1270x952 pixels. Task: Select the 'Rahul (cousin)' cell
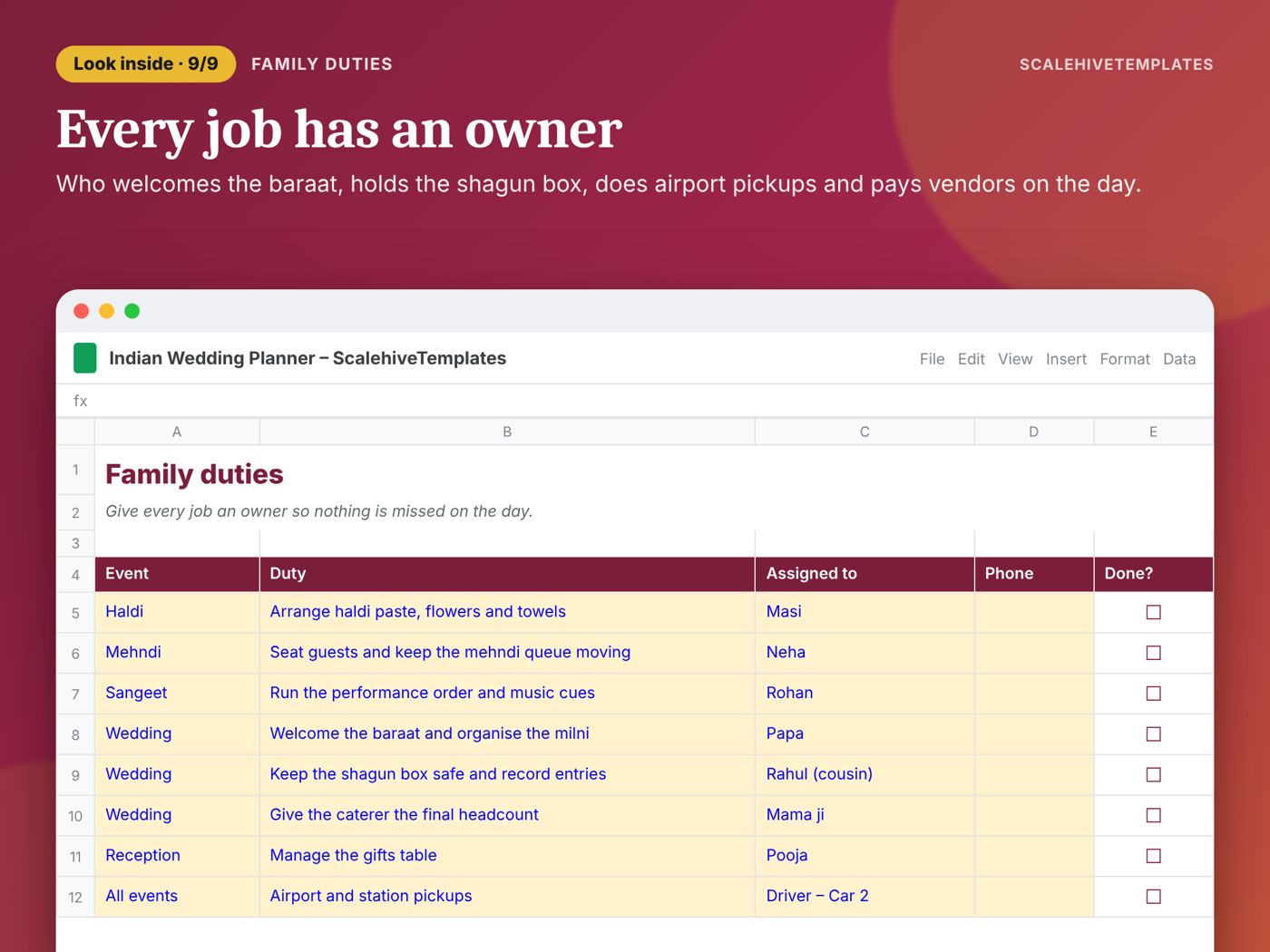(865, 774)
